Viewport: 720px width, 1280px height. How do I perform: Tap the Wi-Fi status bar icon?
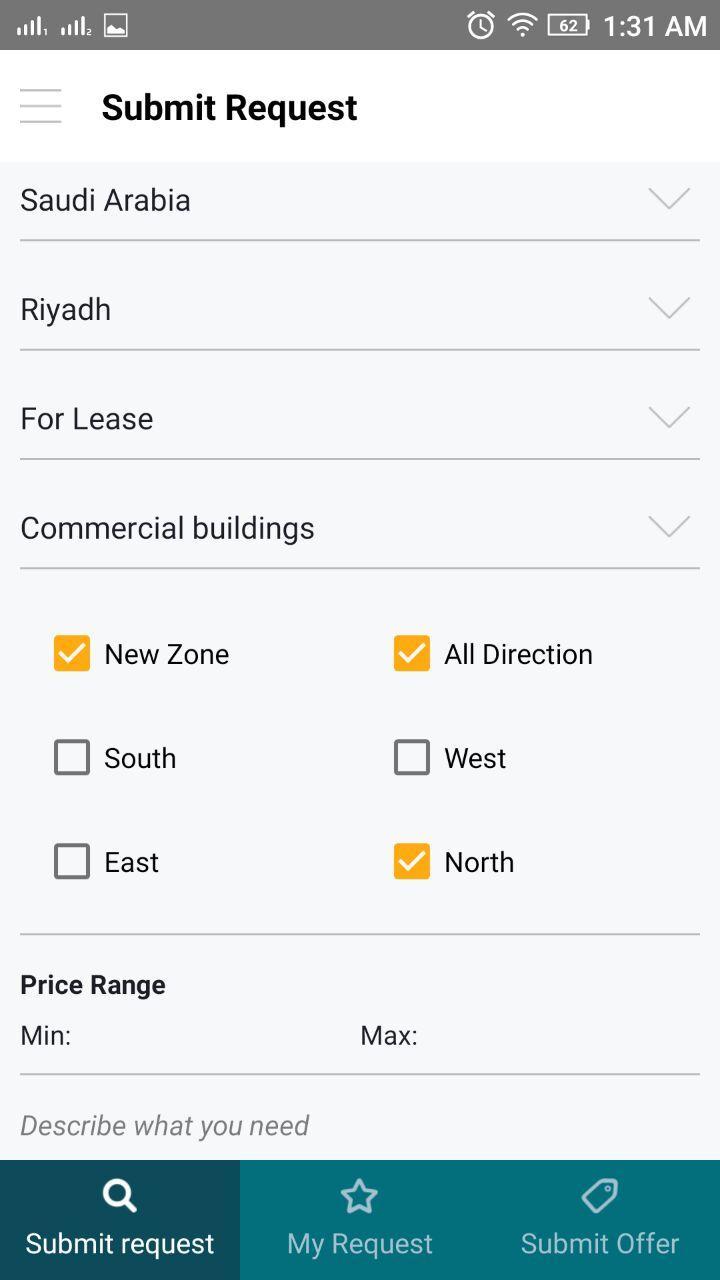click(x=522, y=25)
